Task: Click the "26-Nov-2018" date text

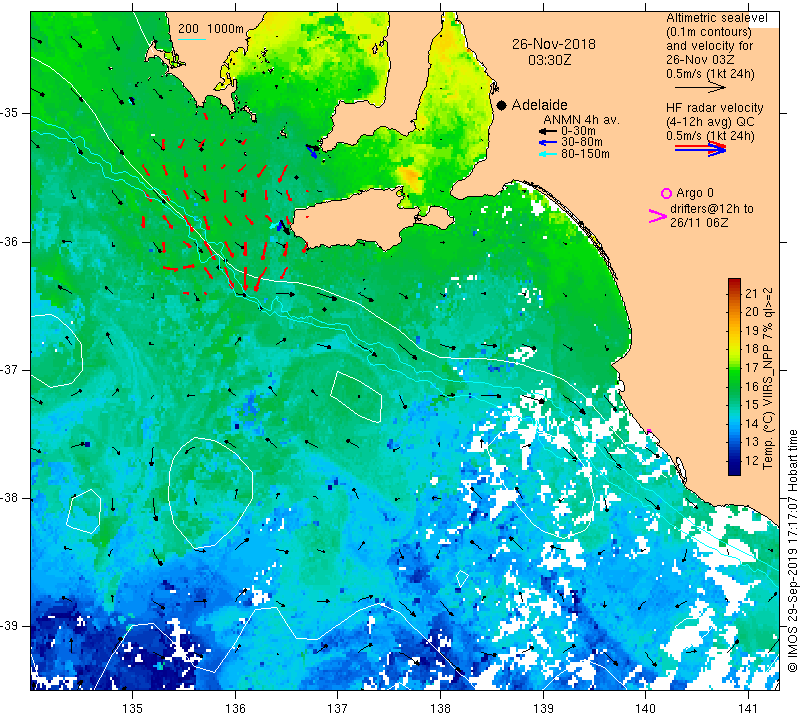Action: (x=554, y=44)
